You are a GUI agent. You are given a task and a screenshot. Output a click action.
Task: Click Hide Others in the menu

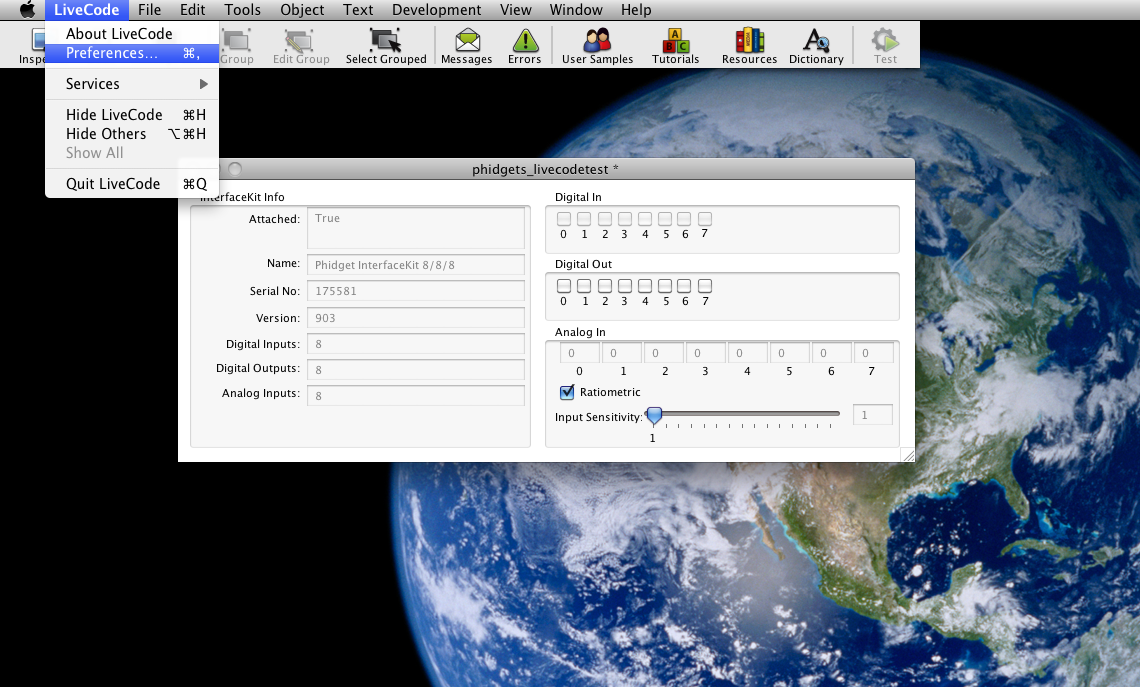tap(106, 134)
